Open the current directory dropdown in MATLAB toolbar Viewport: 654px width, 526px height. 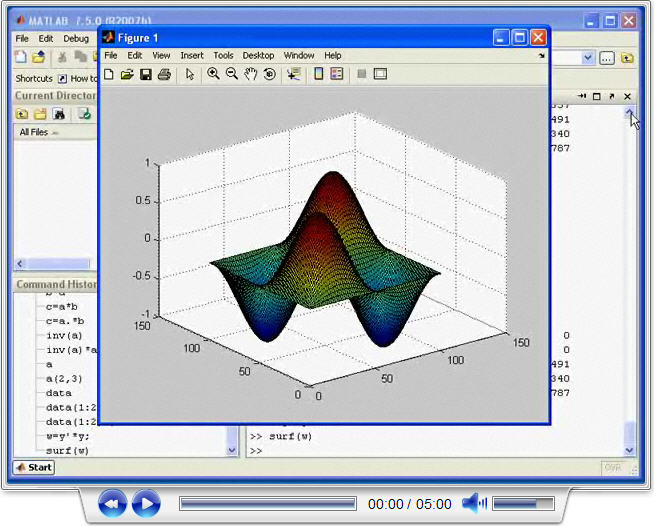point(588,58)
